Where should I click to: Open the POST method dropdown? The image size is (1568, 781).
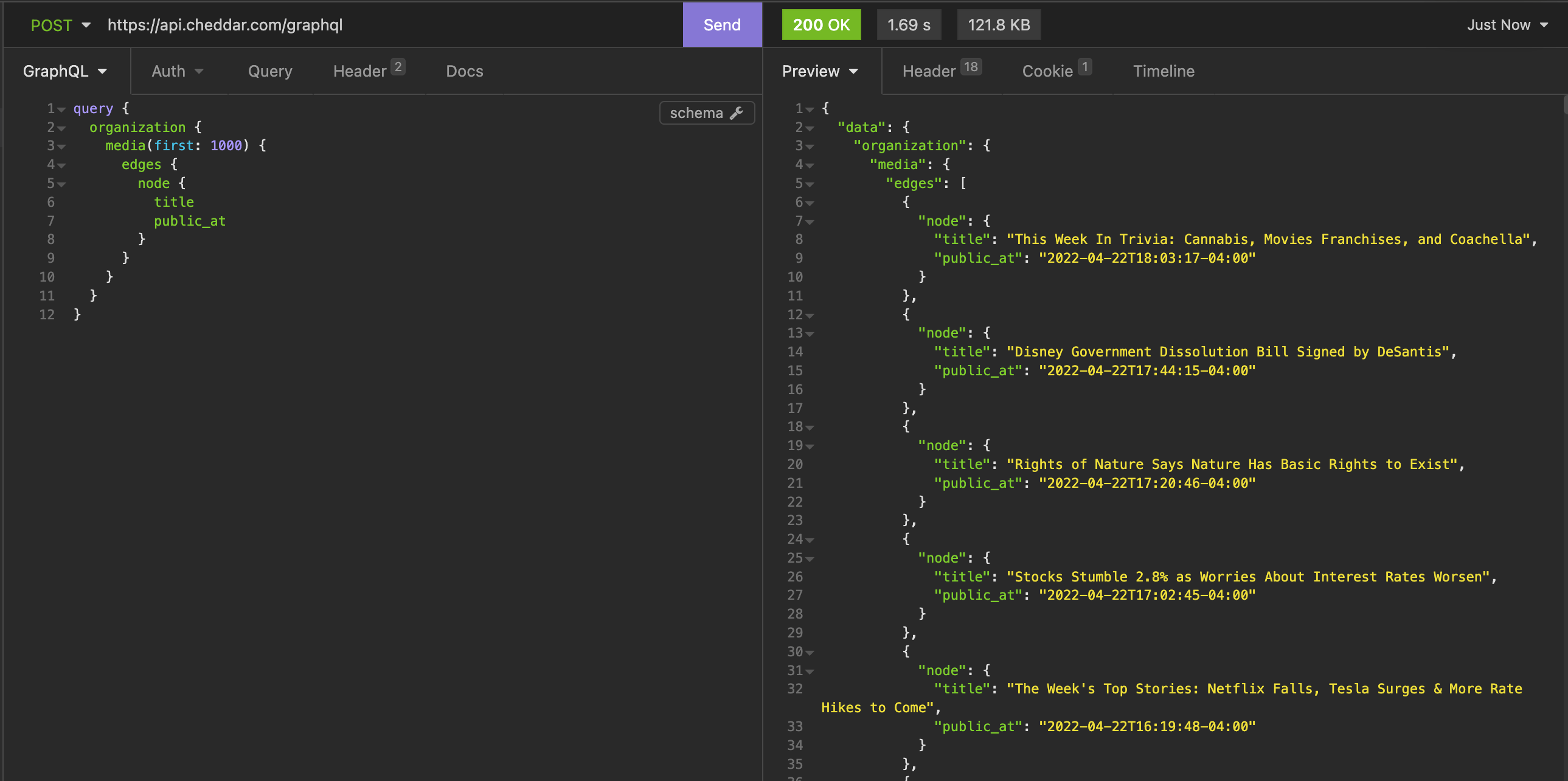tap(60, 25)
